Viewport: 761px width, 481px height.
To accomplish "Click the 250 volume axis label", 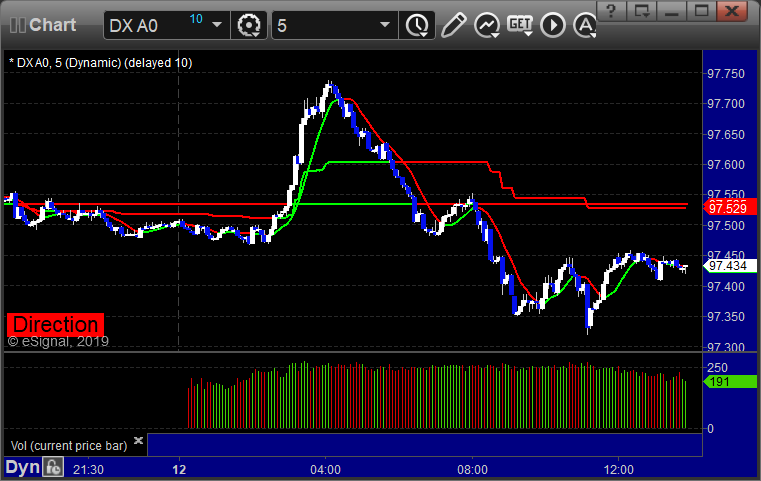I will click(717, 367).
